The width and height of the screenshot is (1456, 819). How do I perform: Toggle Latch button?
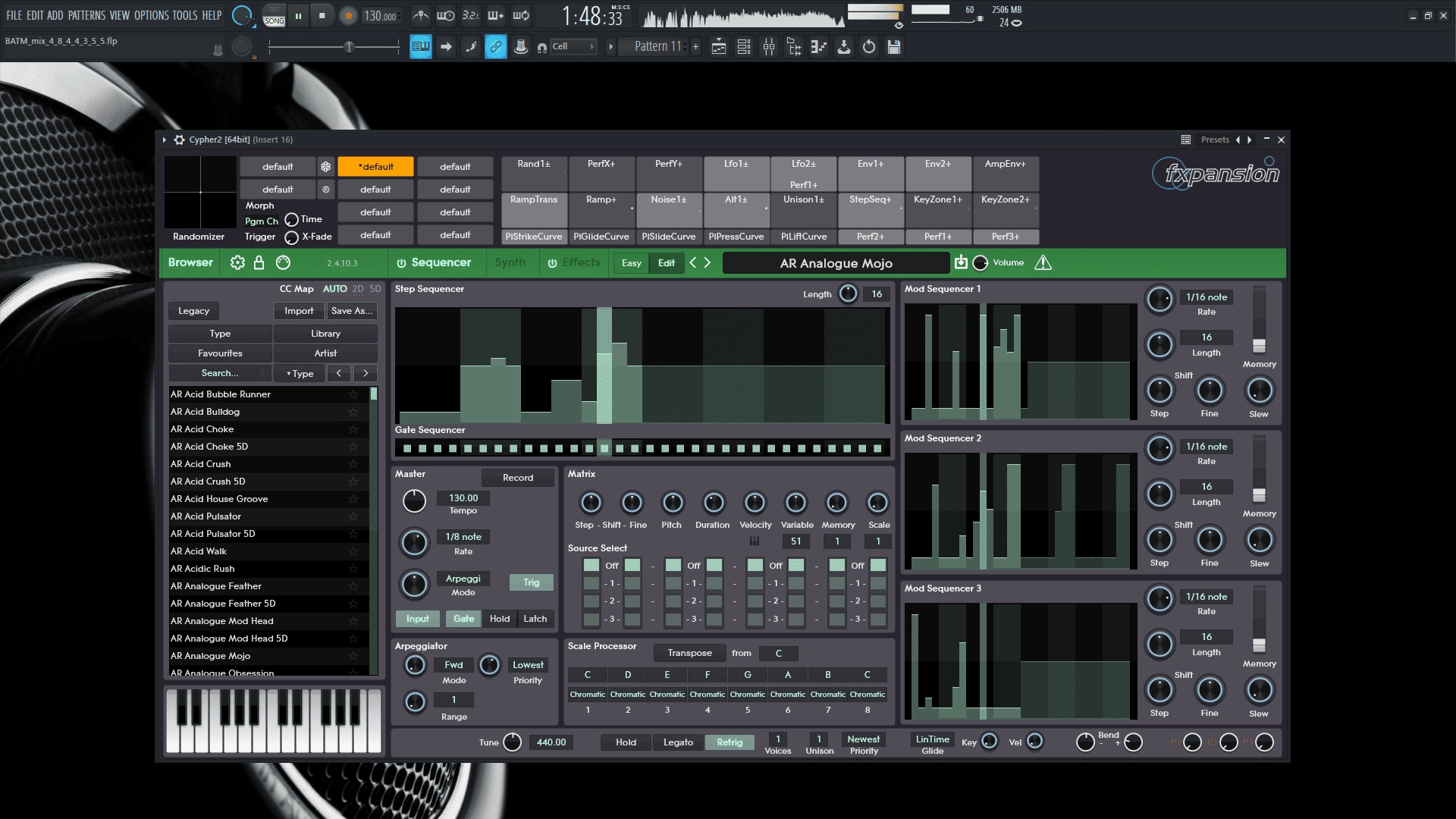535,619
